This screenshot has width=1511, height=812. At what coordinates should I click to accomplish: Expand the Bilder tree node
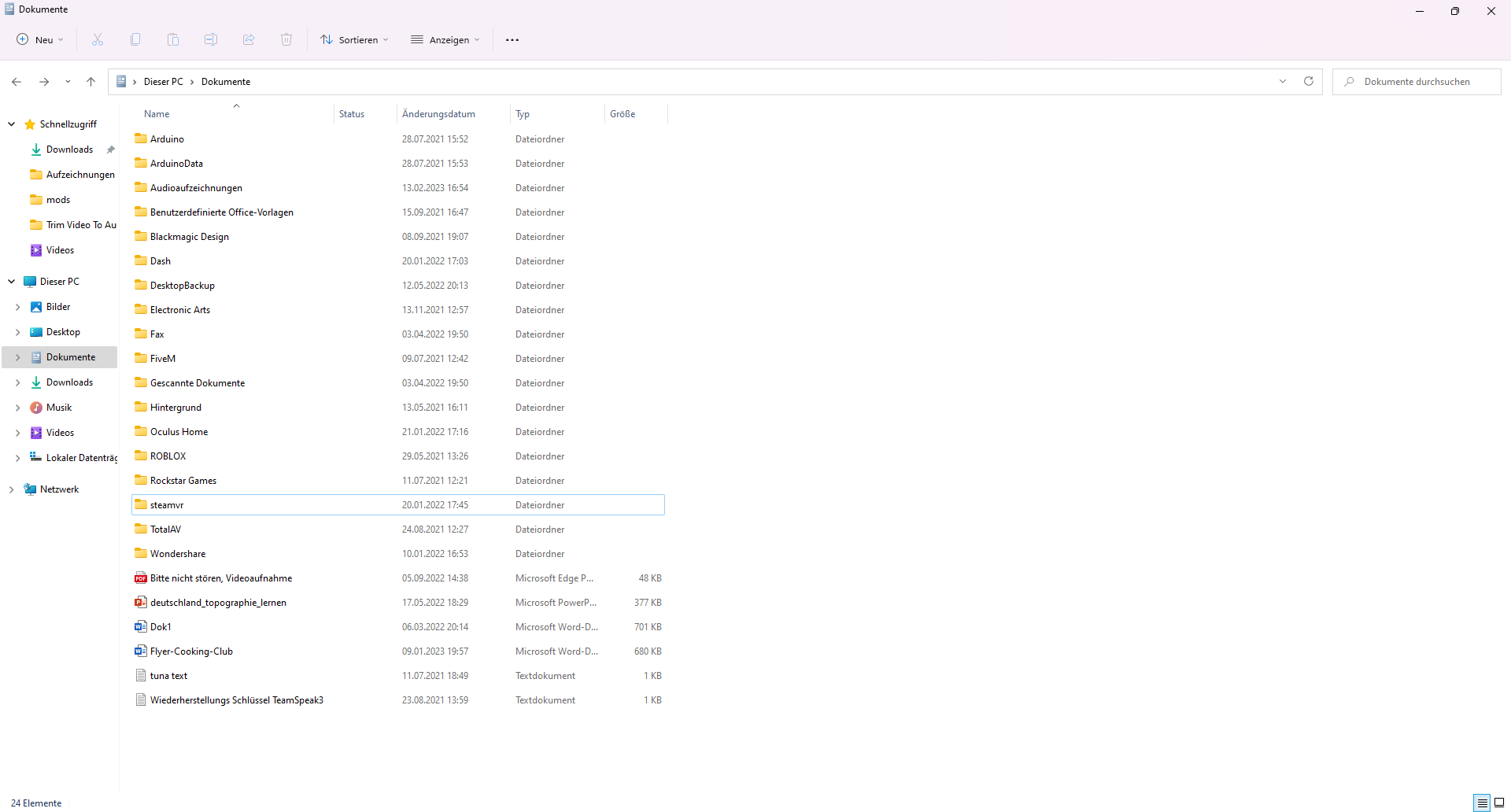[x=17, y=307]
